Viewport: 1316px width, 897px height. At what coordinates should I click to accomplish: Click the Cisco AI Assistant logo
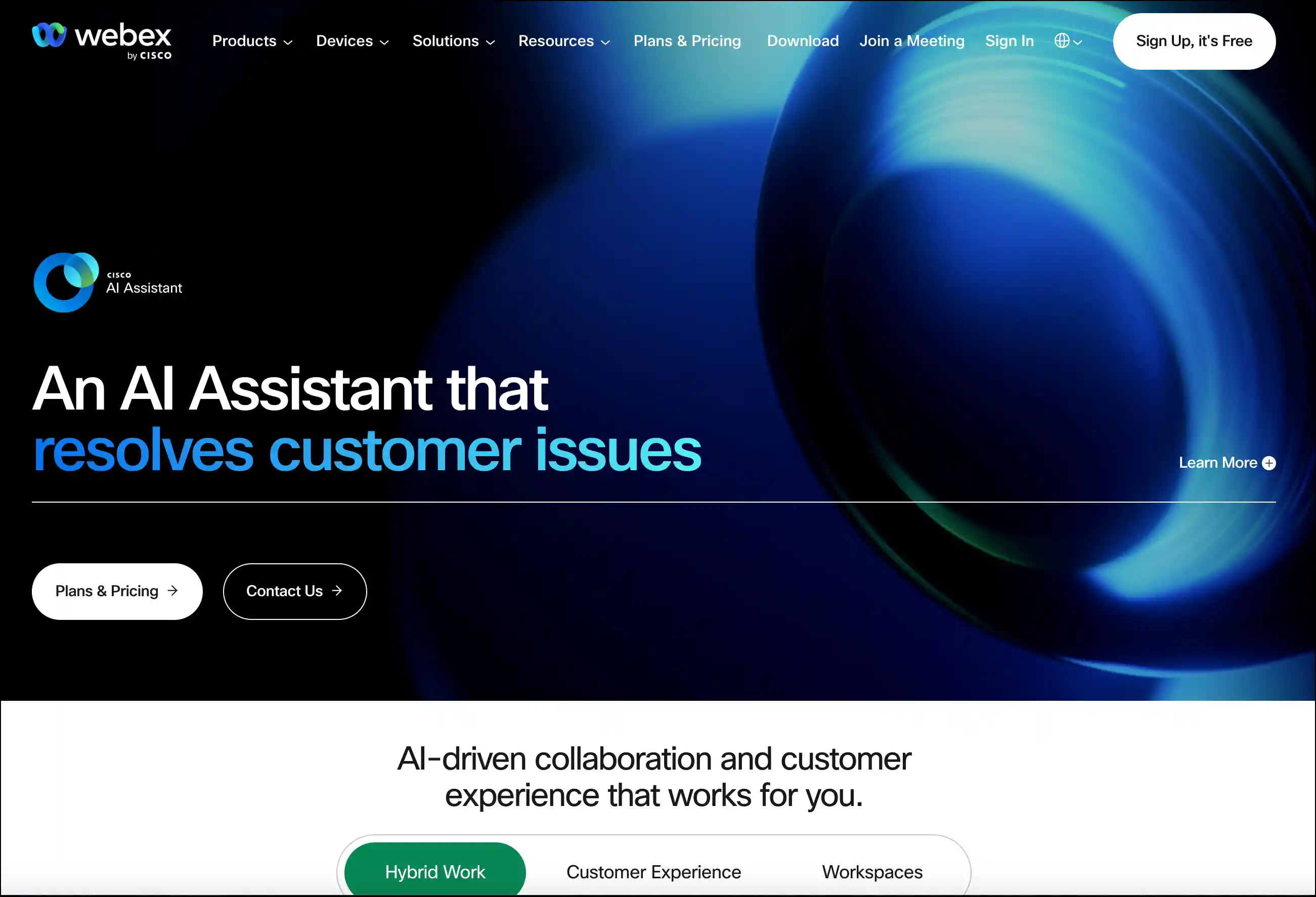pyautogui.click(x=108, y=282)
